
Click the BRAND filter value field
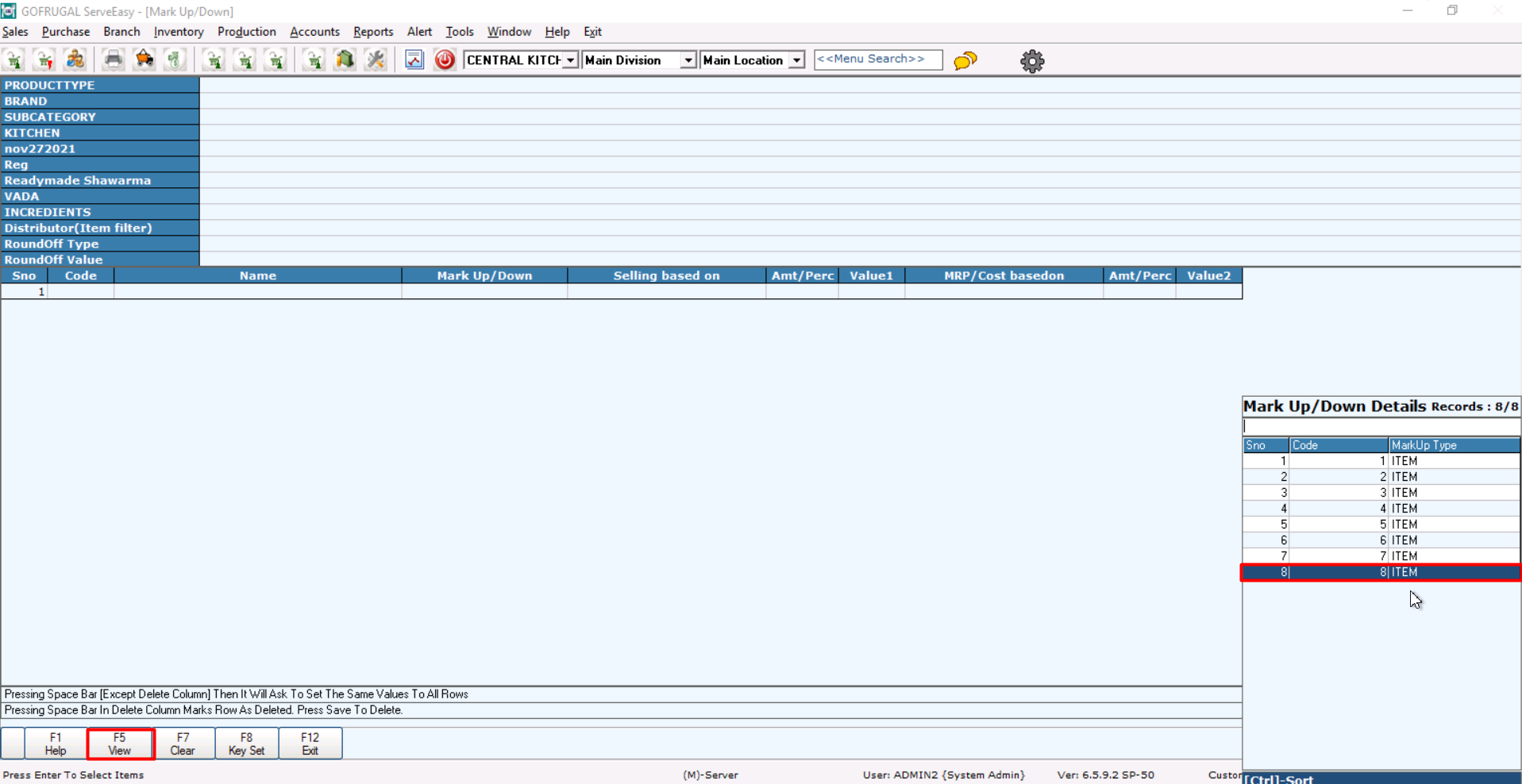click(x=861, y=101)
